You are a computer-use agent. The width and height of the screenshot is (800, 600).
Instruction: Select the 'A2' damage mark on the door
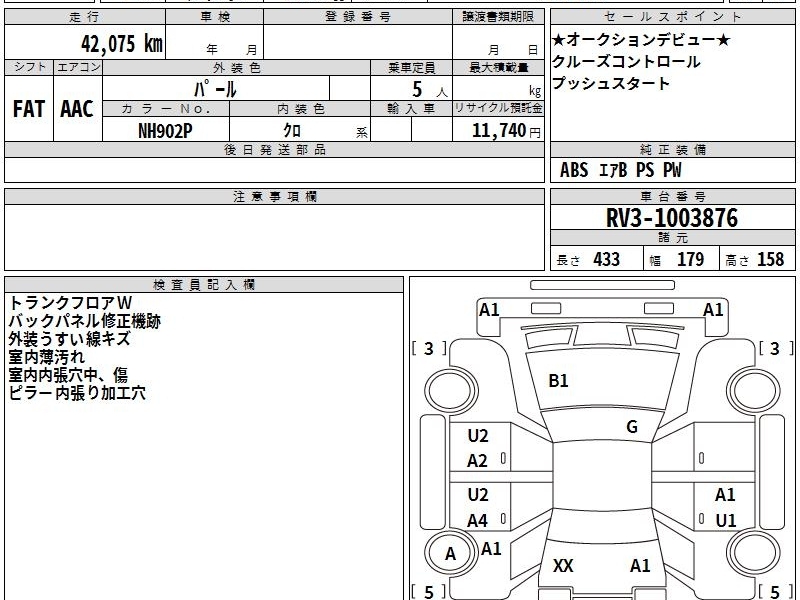[x=478, y=461]
